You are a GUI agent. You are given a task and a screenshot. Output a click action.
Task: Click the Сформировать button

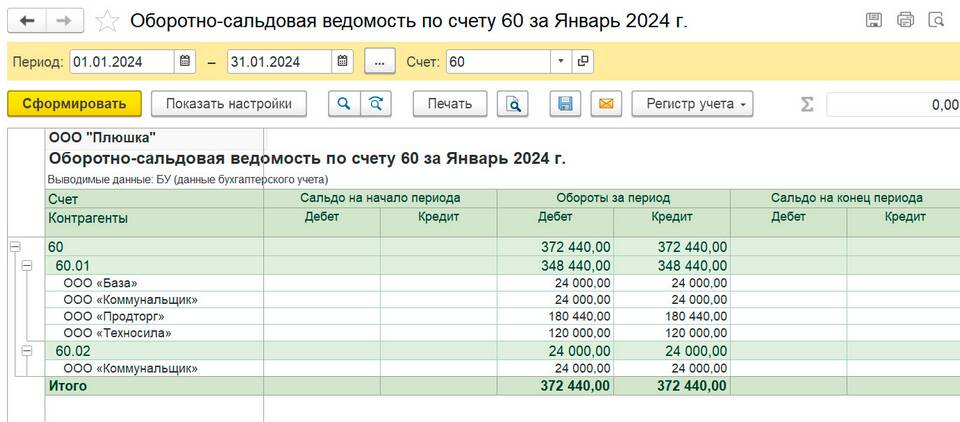point(74,104)
